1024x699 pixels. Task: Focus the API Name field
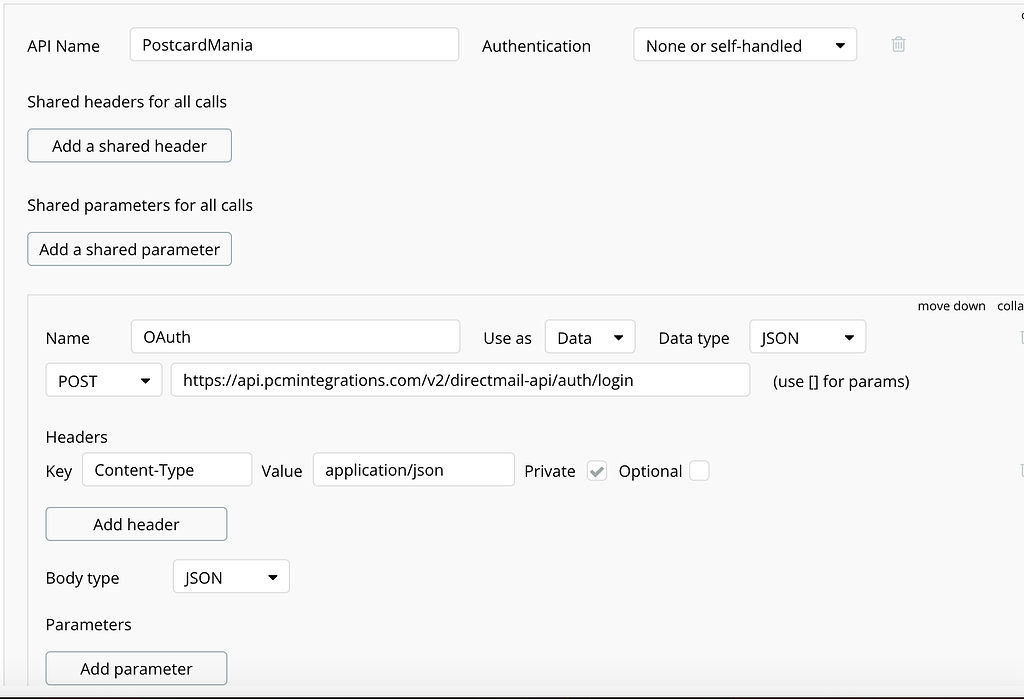coord(294,45)
